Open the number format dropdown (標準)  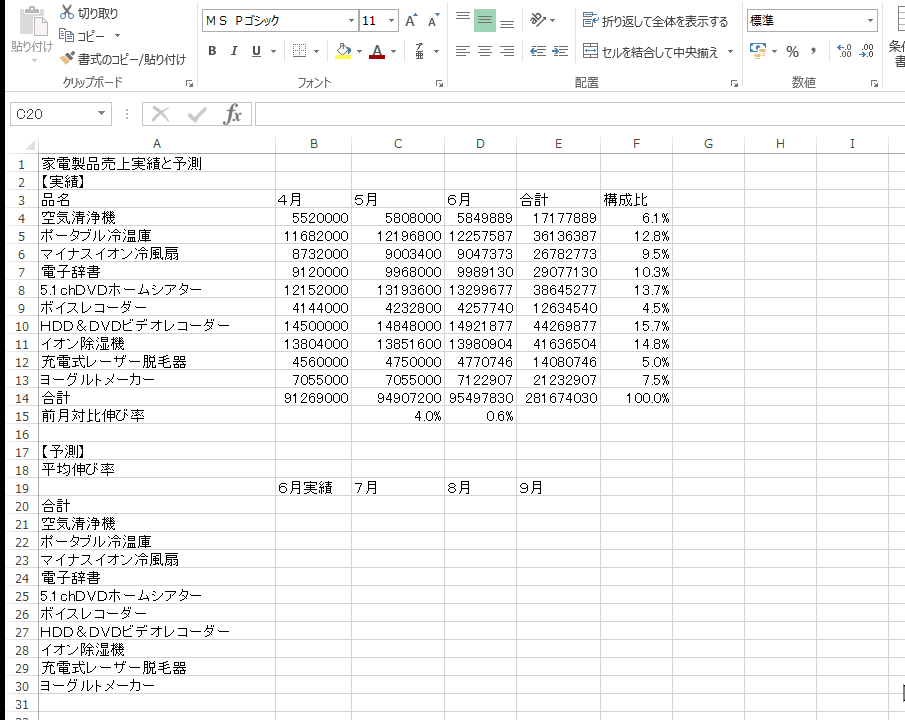point(870,21)
